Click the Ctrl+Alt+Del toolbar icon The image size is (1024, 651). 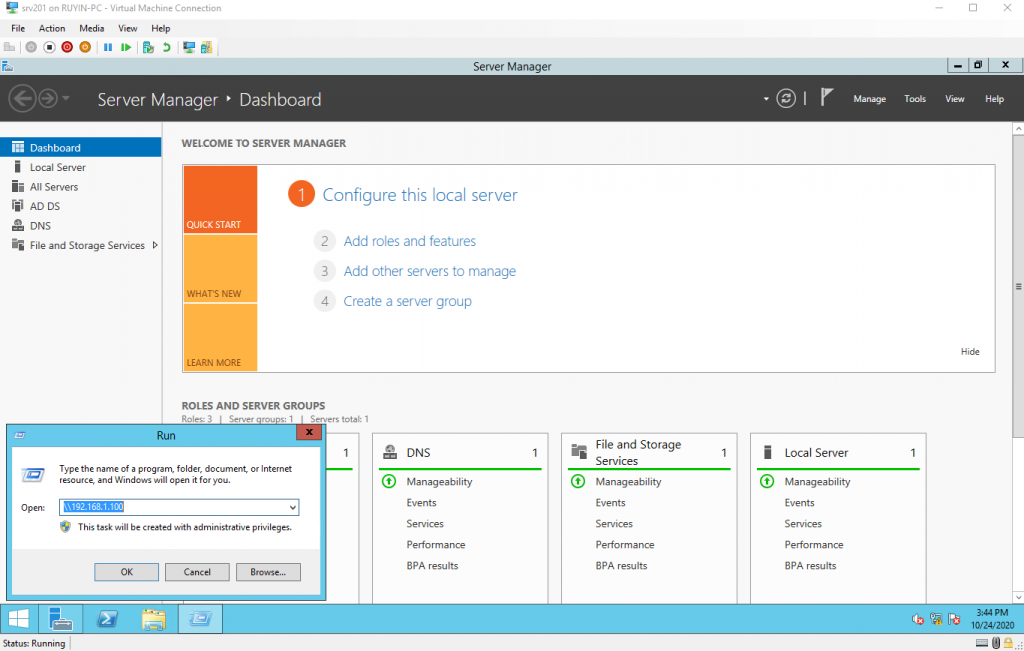9,47
